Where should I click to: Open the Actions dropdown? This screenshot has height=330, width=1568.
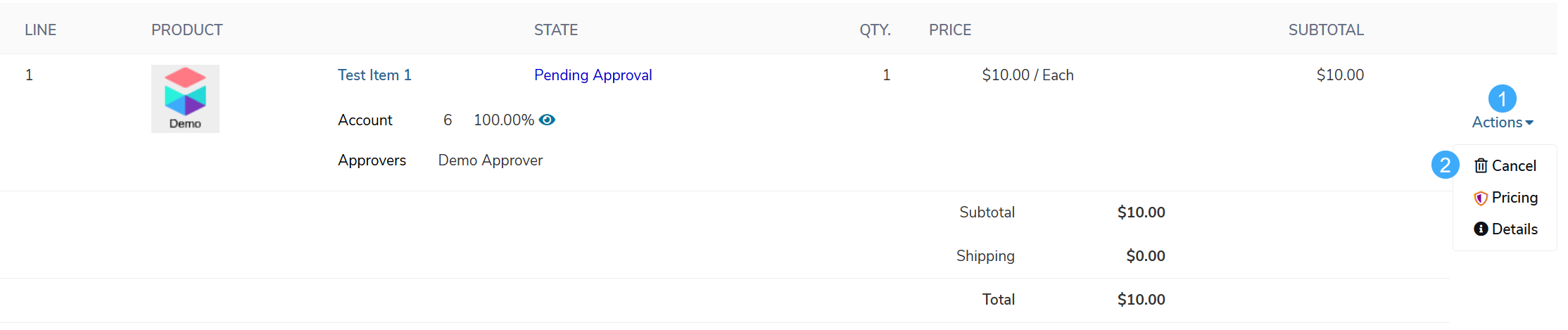coord(1503,122)
